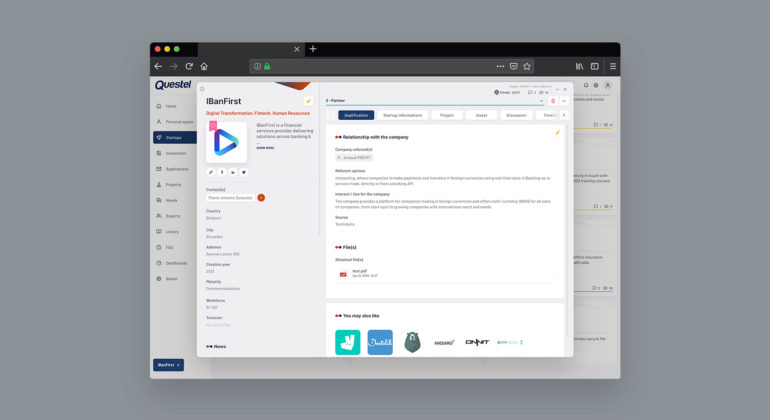The height and width of the screenshot is (420, 770).
Task: Switch to the Discussion tab
Action: (x=516, y=115)
